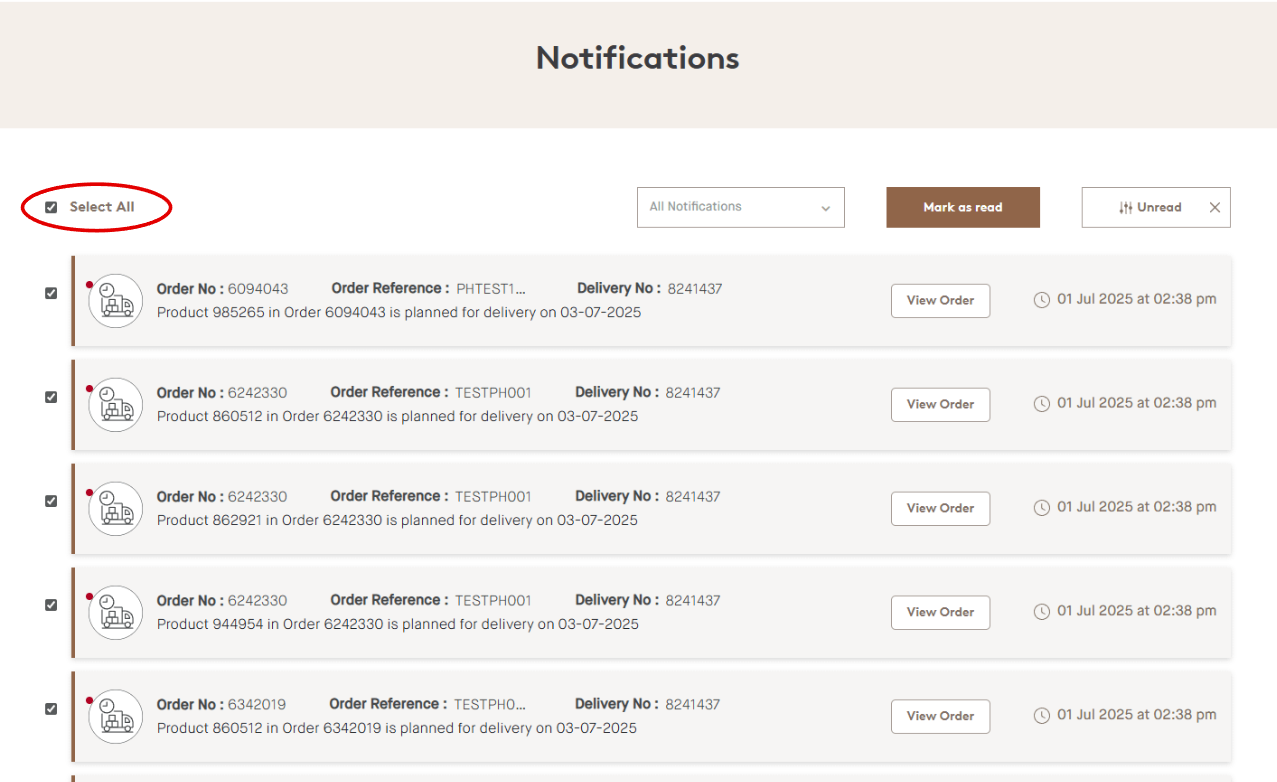
Task: Click message about product 985265 delivery
Action: [x=399, y=313]
